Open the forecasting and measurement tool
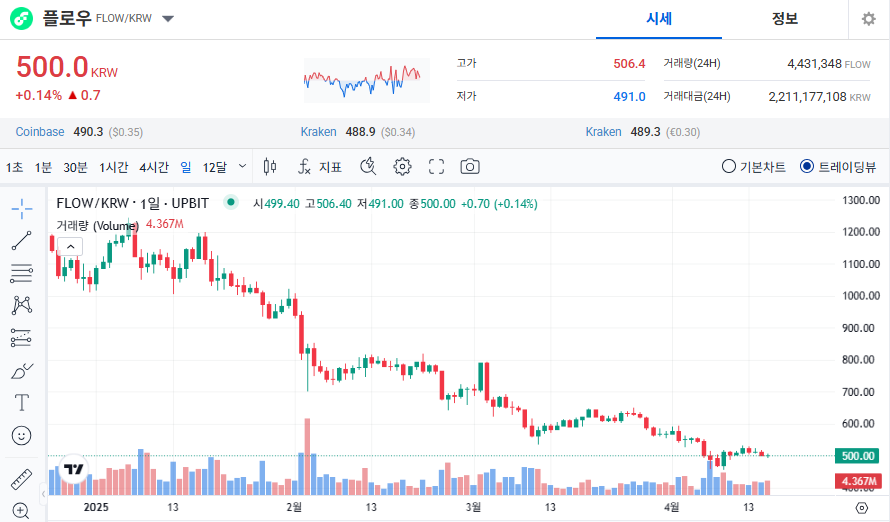Image resolution: width=890 pixels, height=522 pixels. click(x=22, y=338)
